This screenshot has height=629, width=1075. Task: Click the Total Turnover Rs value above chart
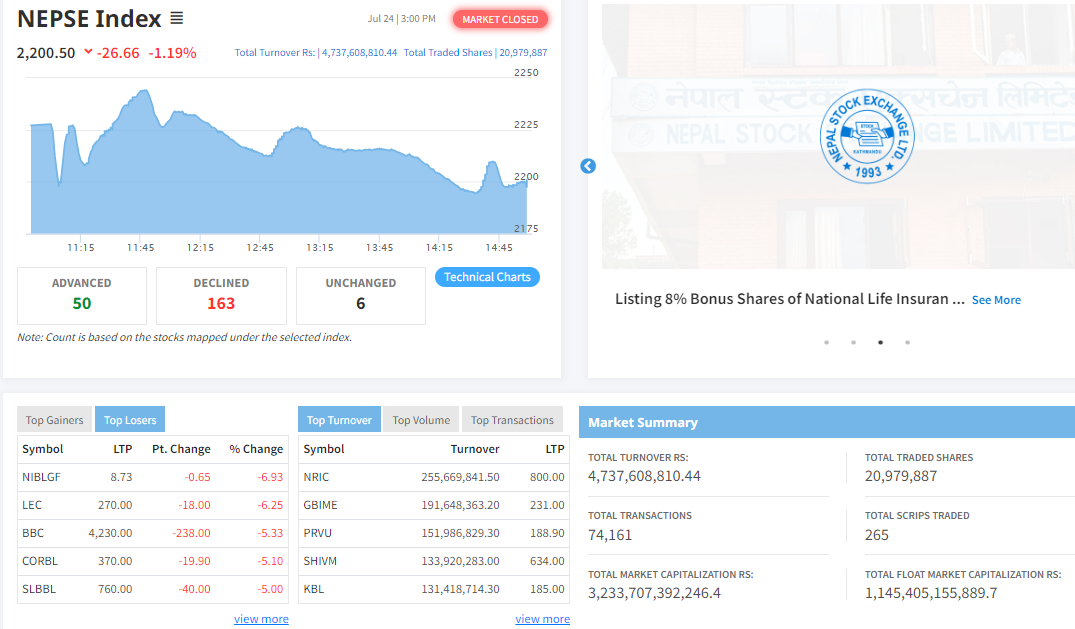pyautogui.click(x=359, y=52)
